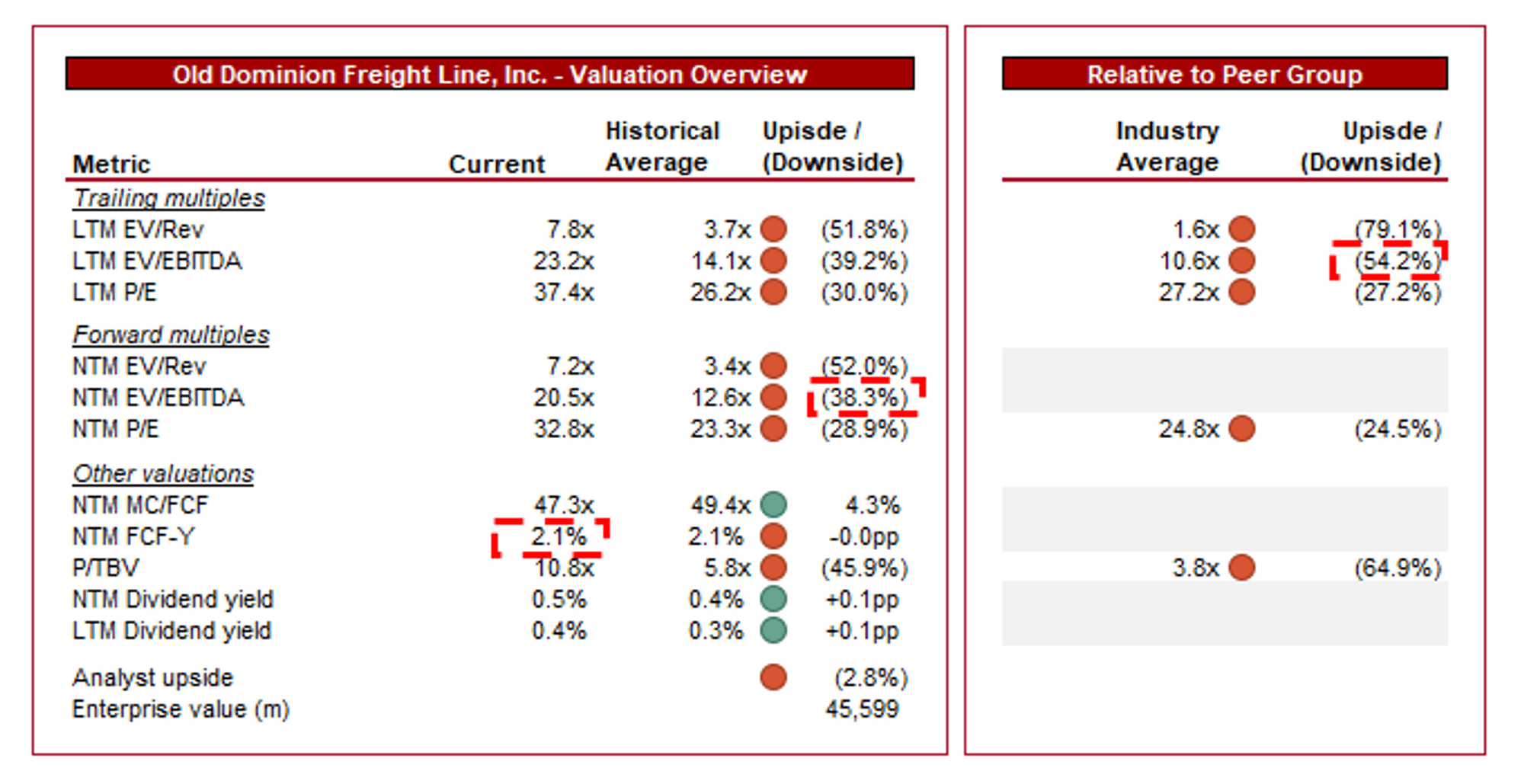
Task: Click the red dot beside industry average 27.2x
Action: (1241, 292)
